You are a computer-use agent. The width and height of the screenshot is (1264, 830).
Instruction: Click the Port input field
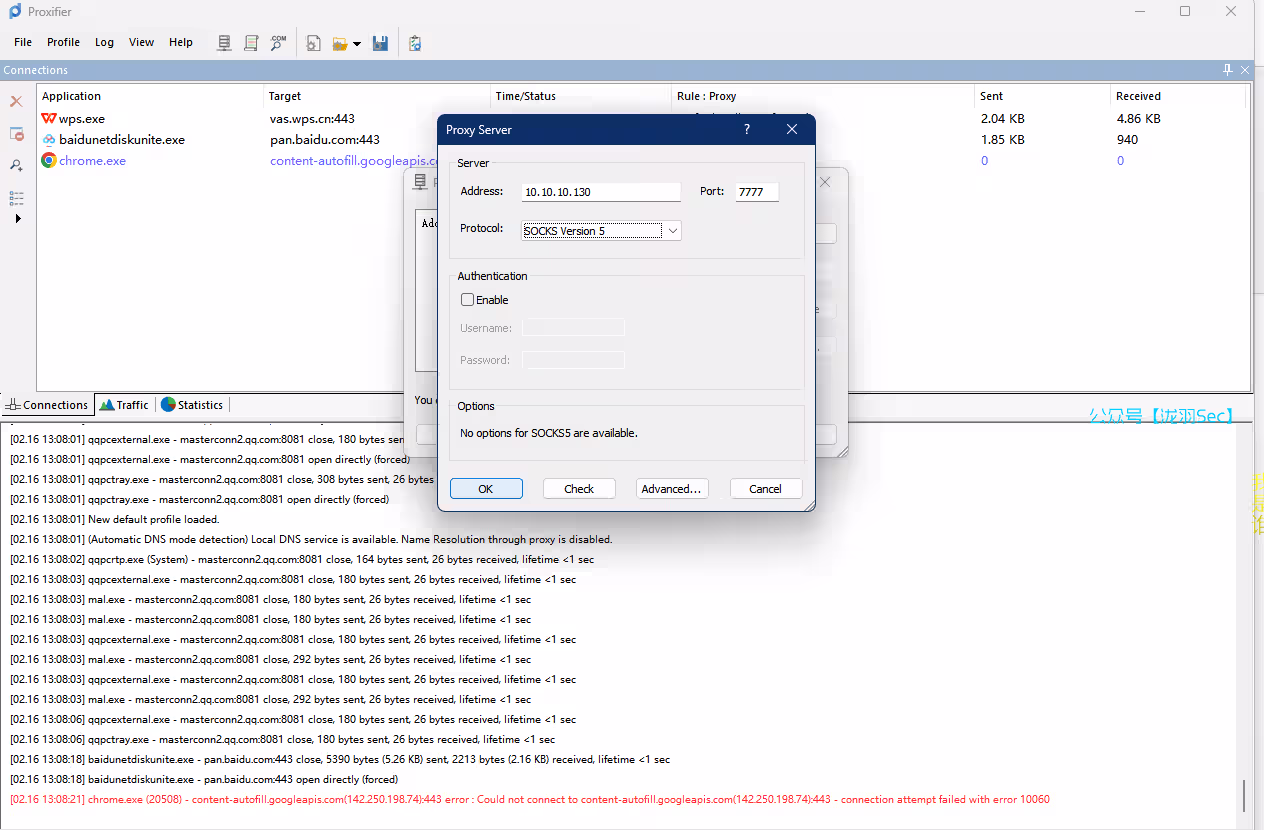coord(756,192)
